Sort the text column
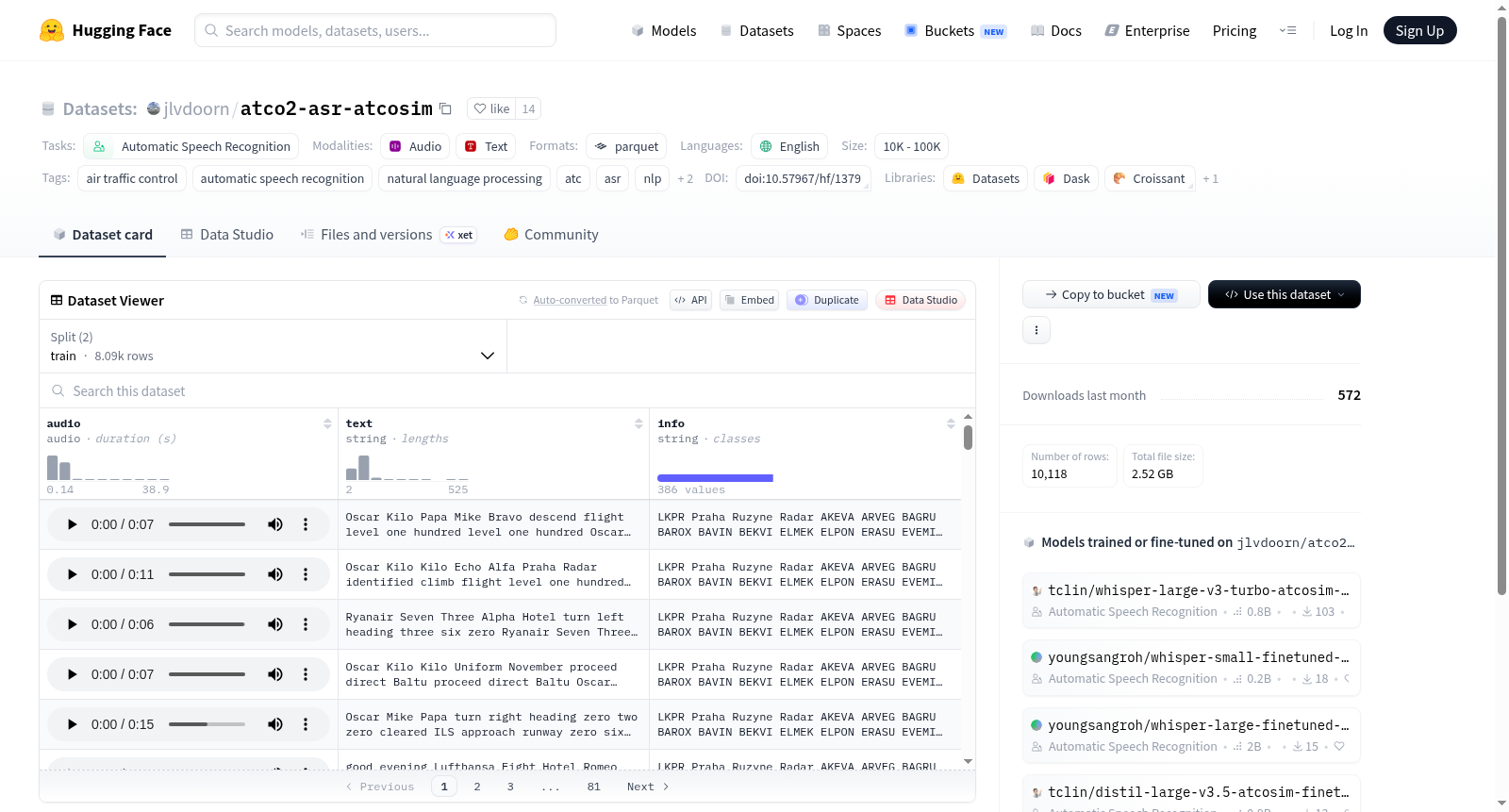The image size is (1509, 812). [x=638, y=423]
